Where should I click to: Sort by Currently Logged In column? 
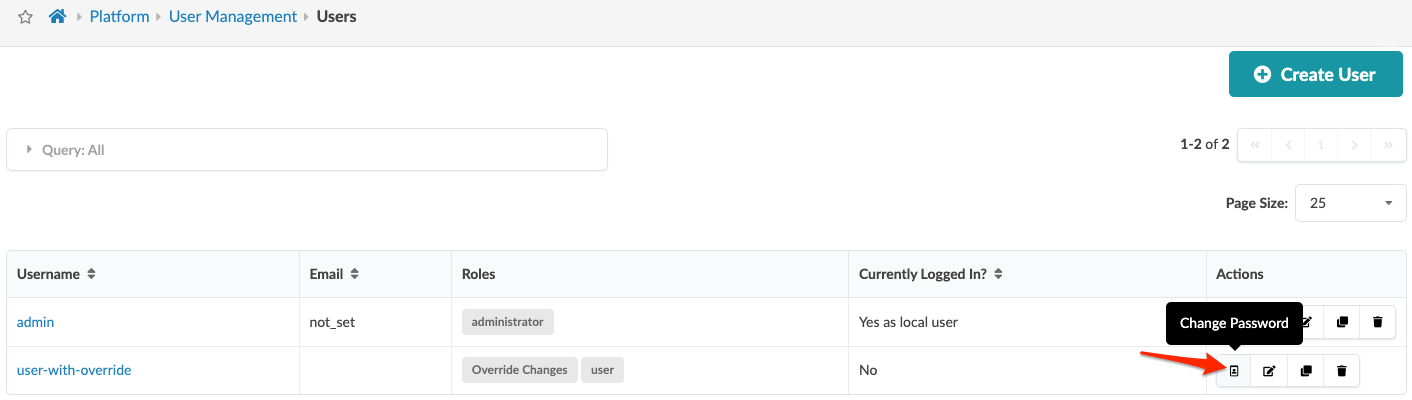[x=998, y=274]
